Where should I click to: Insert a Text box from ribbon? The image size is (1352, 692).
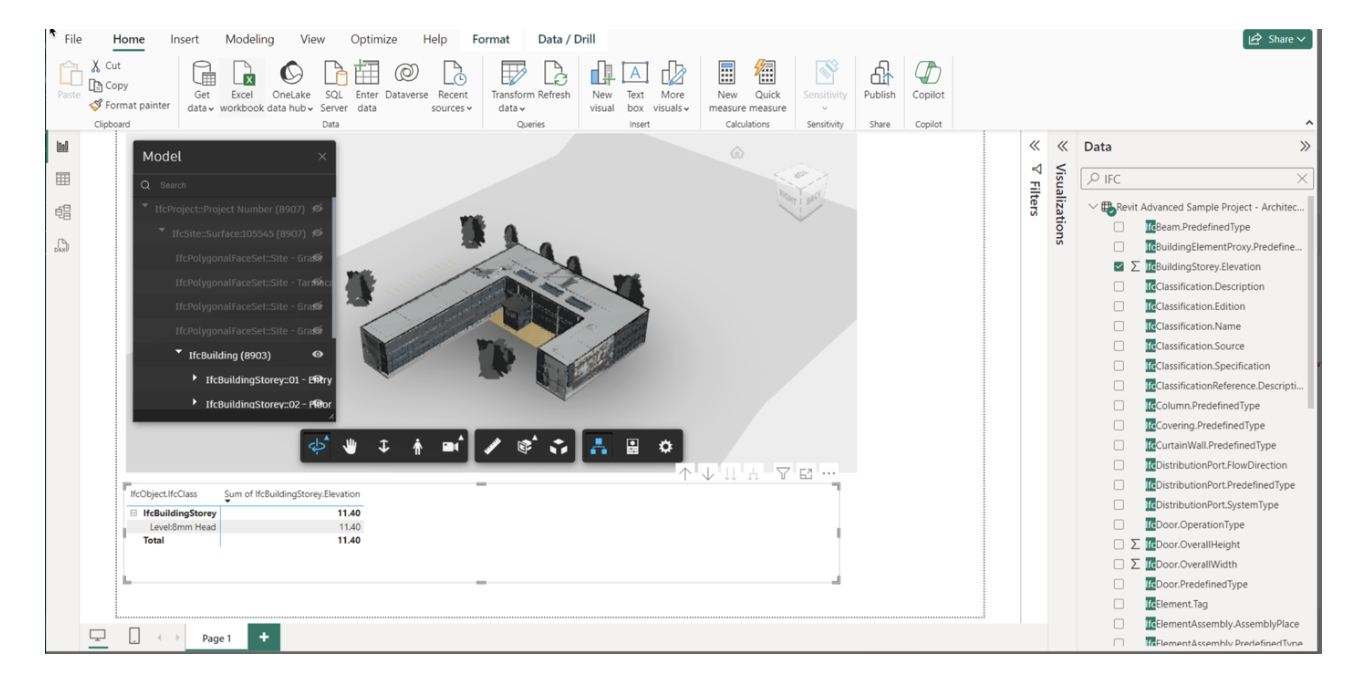point(635,87)
